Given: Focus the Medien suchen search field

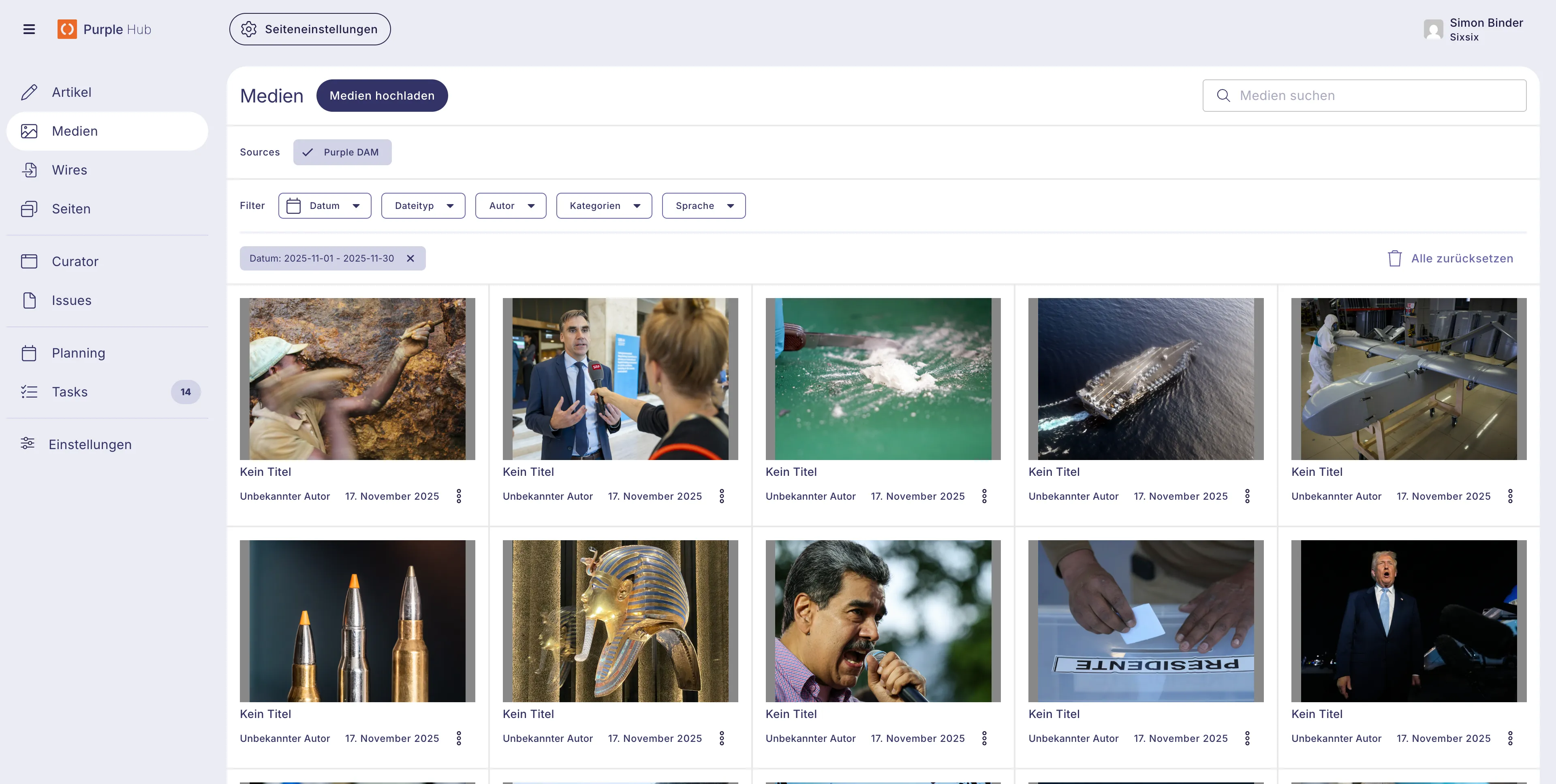Looking at the screenshot, I should [1364, 95].
